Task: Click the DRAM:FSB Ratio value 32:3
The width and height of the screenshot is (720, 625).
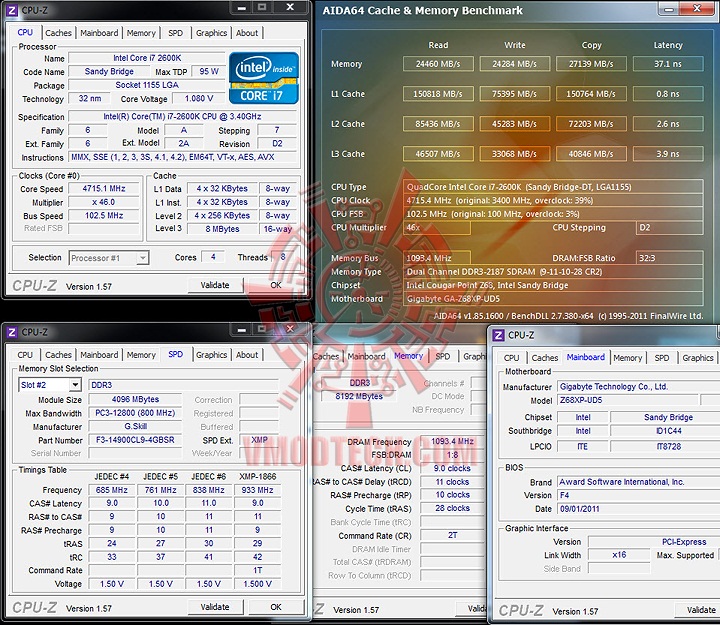Action: [669, 258]
